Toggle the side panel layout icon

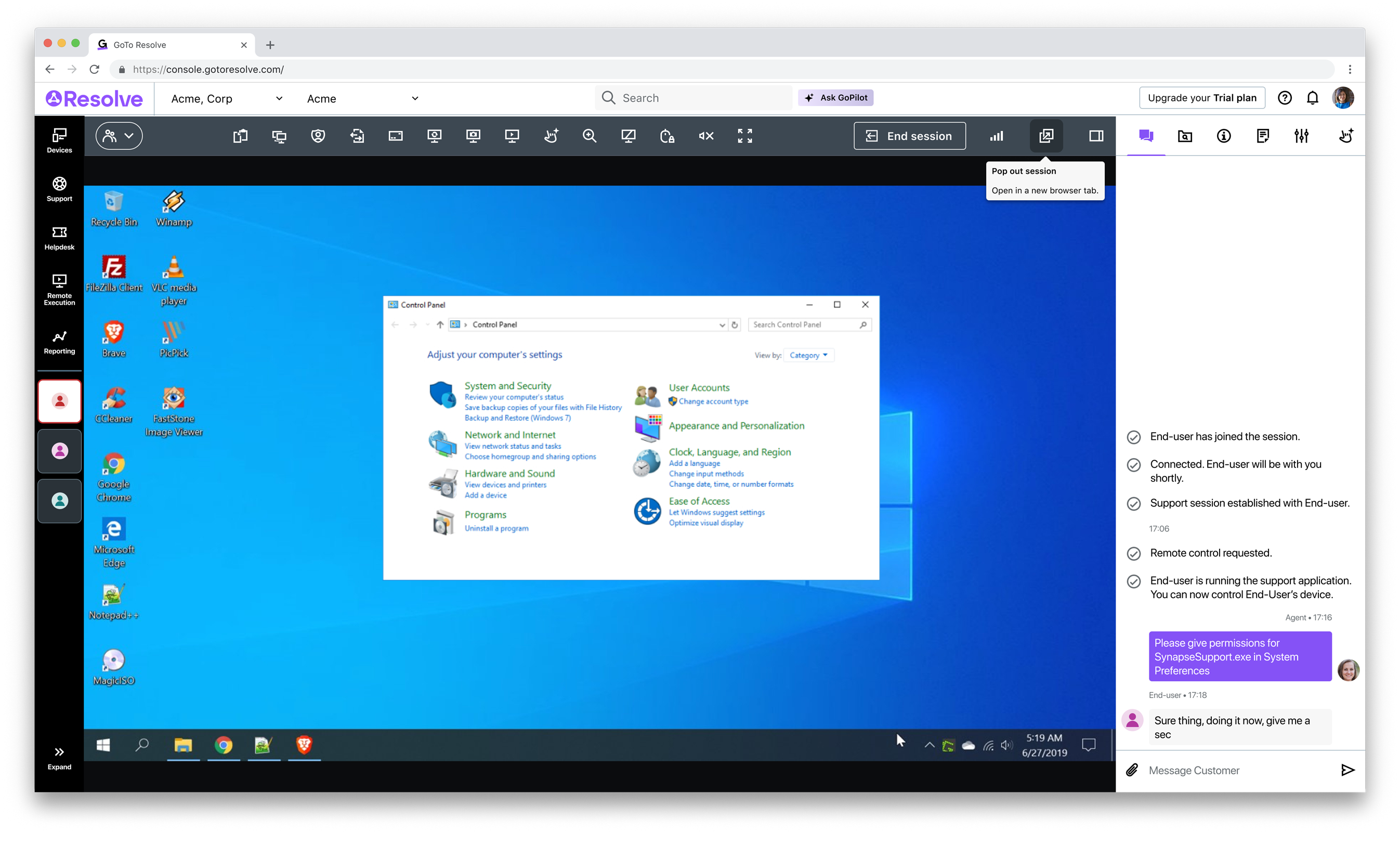1096,136
